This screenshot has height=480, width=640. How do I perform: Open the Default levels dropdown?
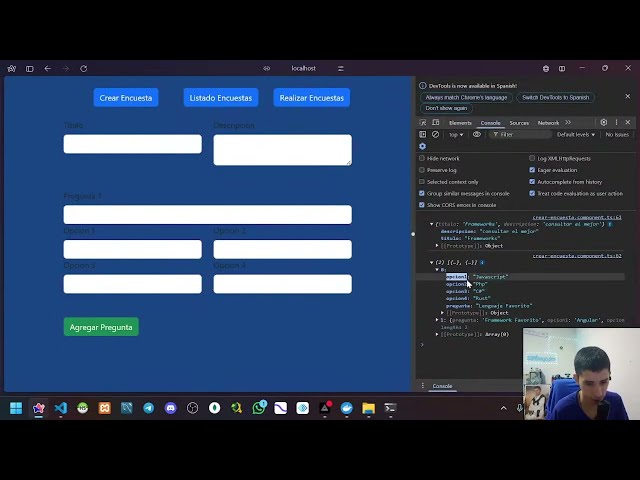pyautogui.click(x=576, y=134)
